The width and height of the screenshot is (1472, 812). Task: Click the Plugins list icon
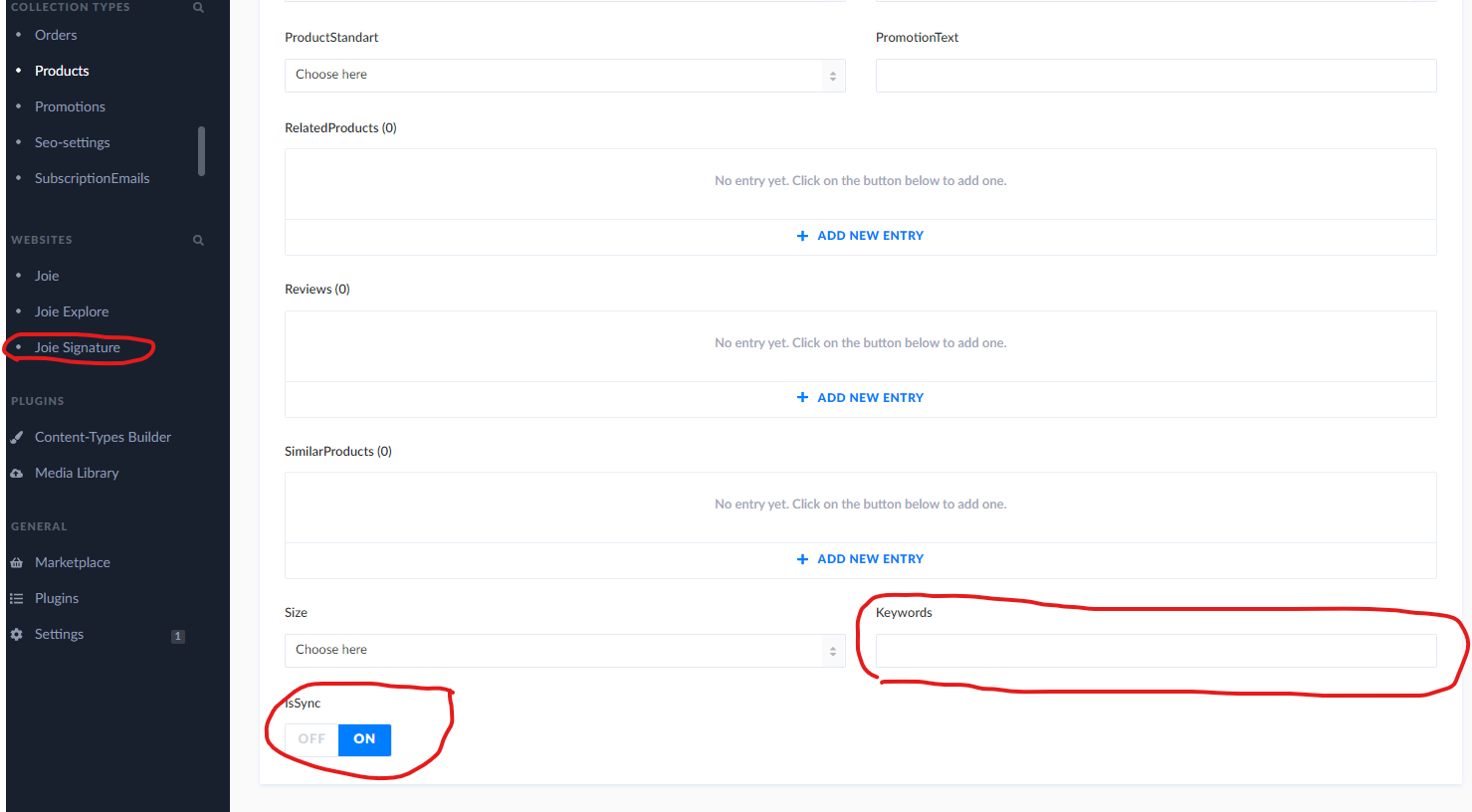click(17, 598)
